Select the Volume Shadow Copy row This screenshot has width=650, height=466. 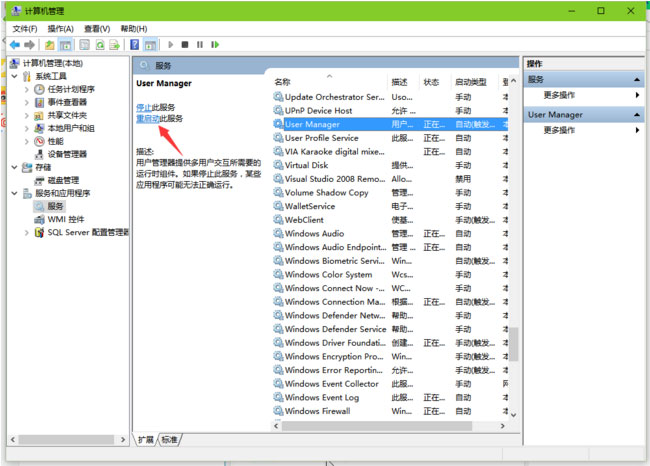coord(390,192)
